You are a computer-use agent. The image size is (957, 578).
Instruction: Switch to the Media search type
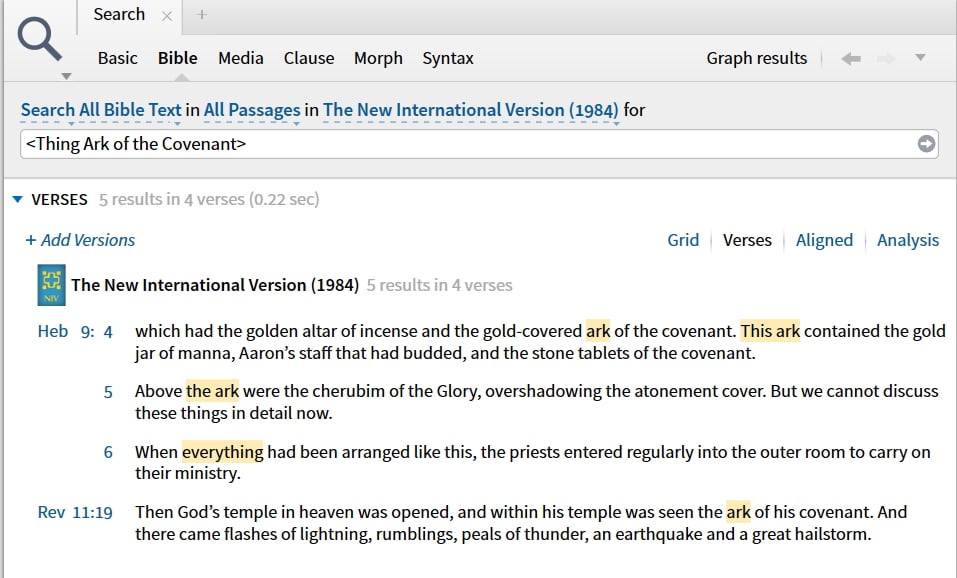tap(240, 58)
